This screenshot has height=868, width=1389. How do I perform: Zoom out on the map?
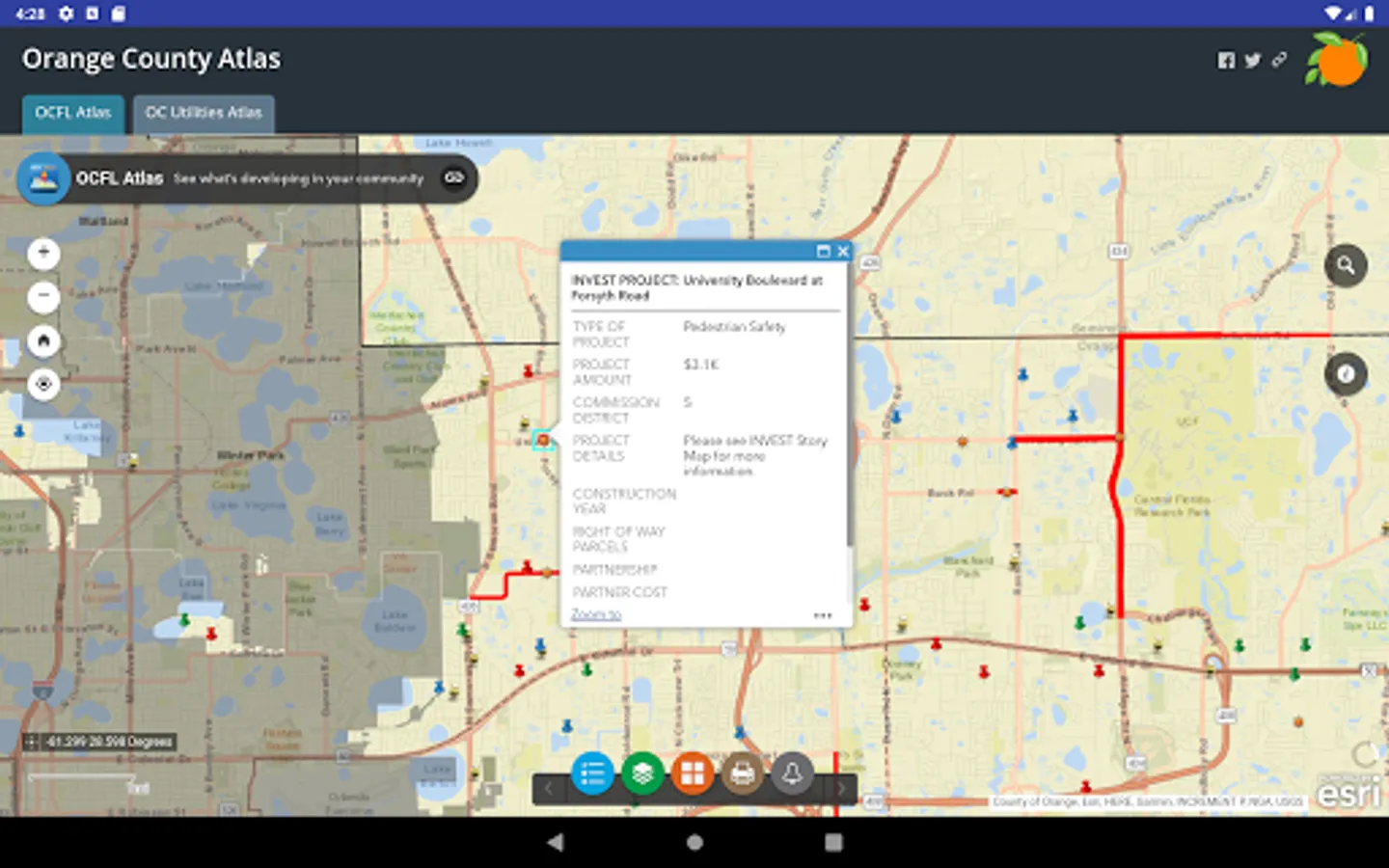click(x=43, y=297)
